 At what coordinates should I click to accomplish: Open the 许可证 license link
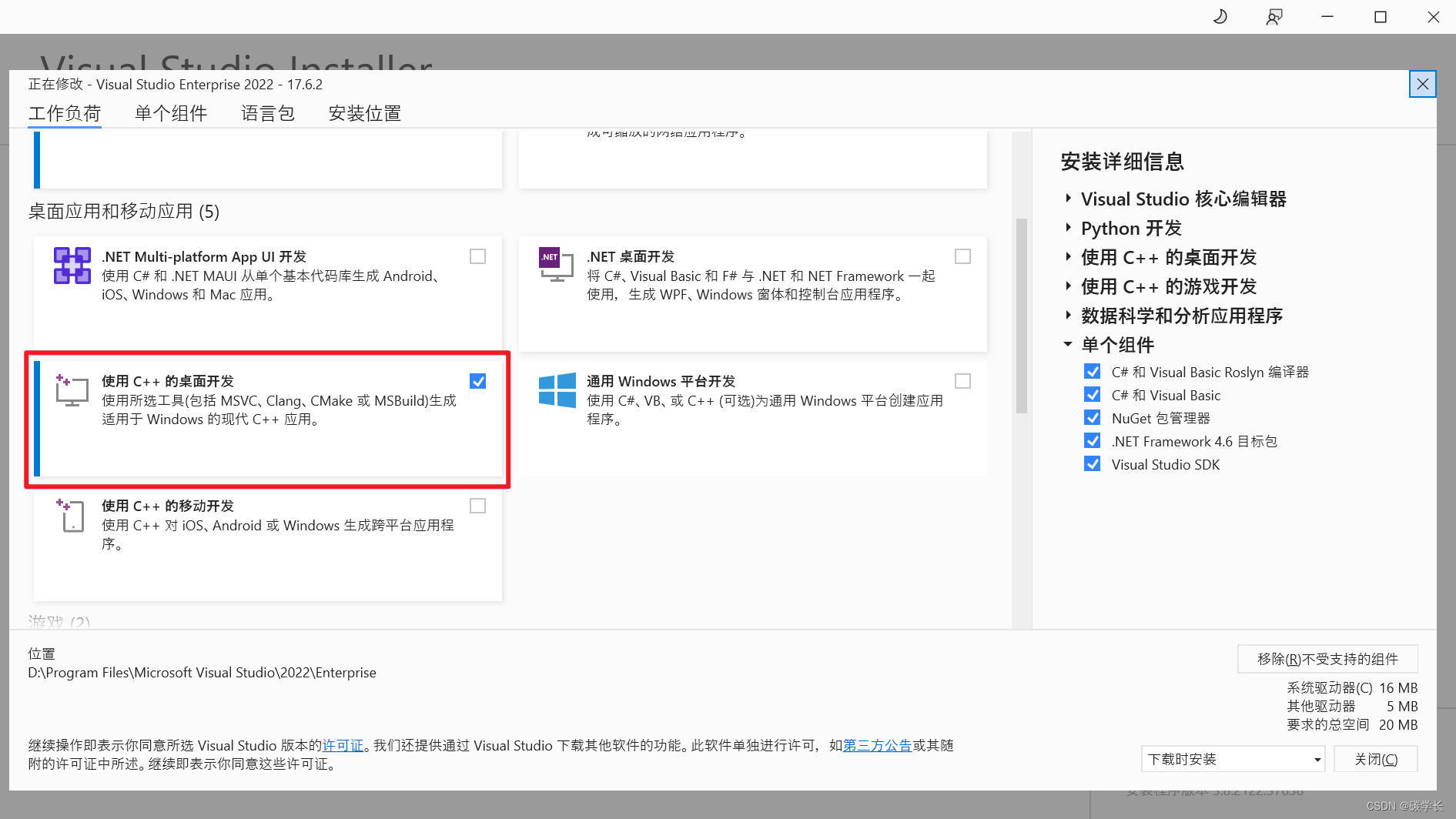coord(343,745)
